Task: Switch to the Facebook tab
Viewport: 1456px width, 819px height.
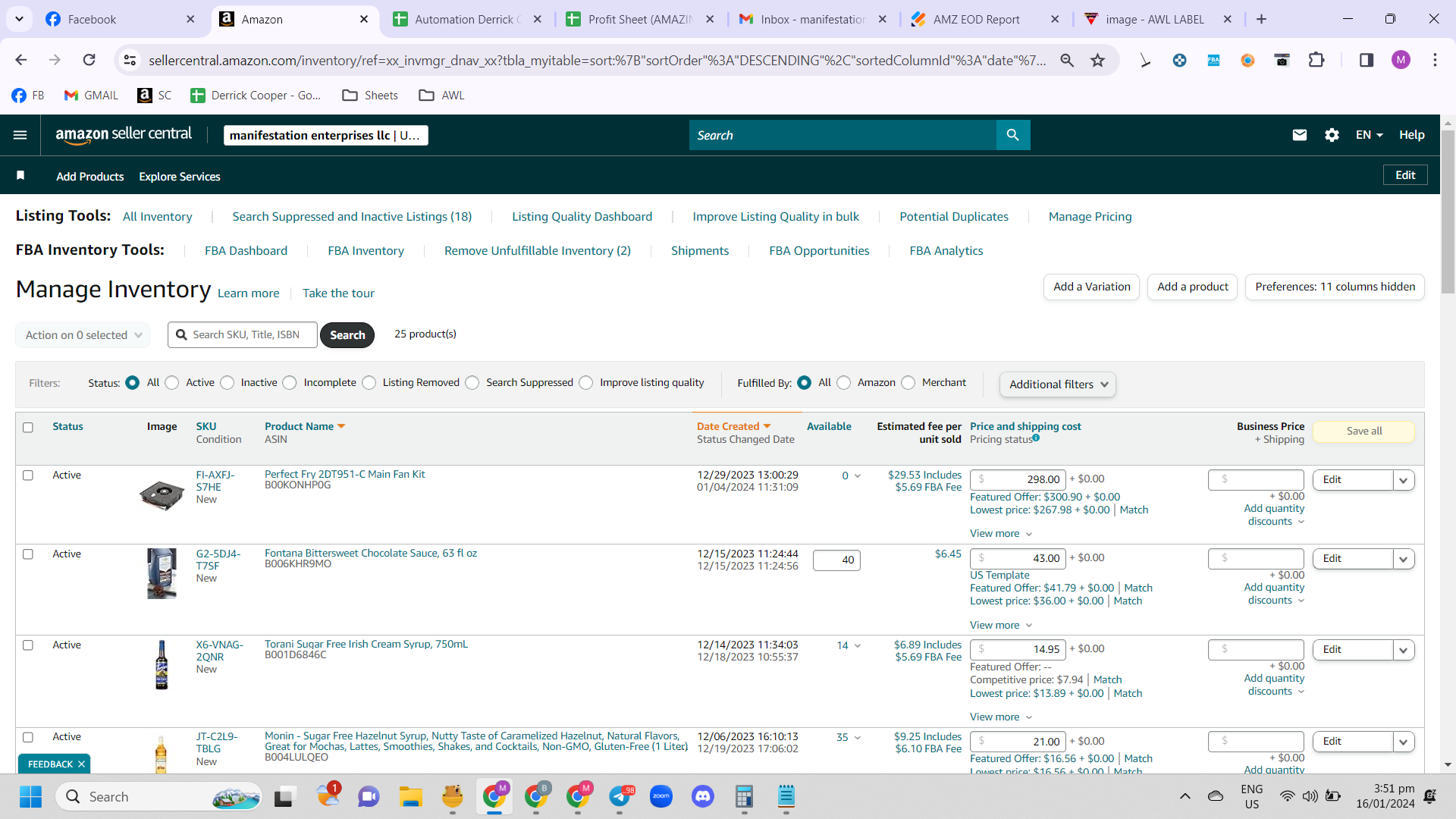Action: [x=120, y=20]
